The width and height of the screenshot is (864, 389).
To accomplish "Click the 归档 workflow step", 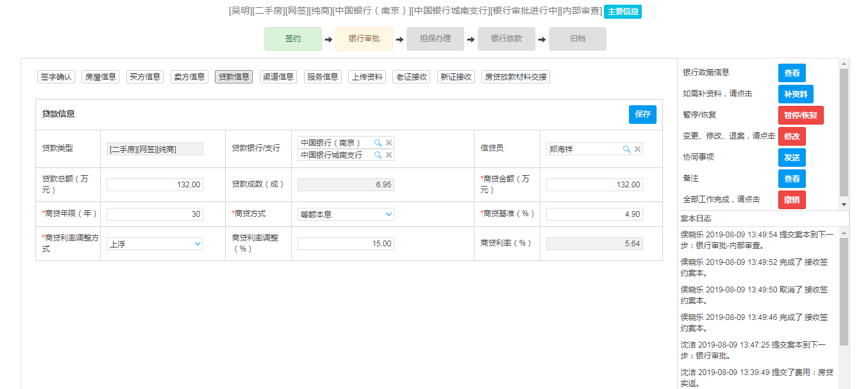I will (x=578, y=39).
